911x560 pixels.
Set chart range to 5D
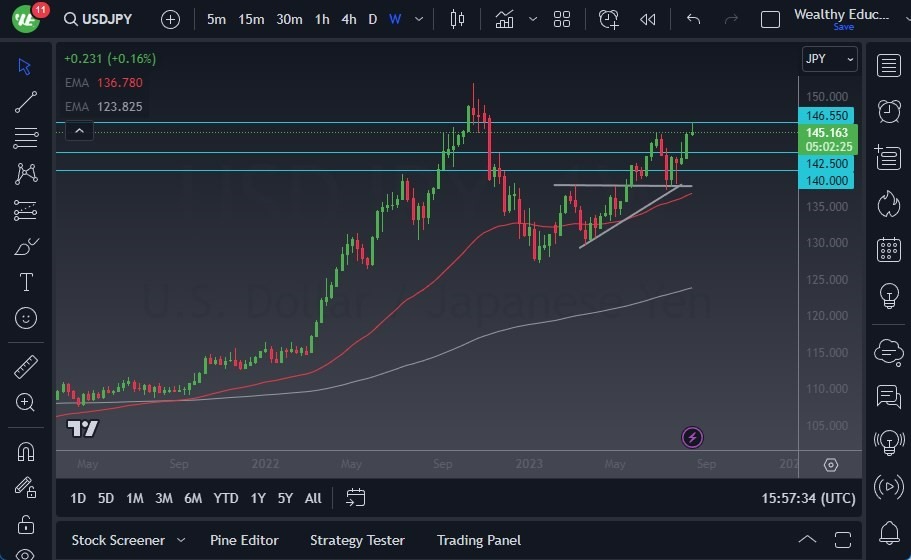(106, 498)
